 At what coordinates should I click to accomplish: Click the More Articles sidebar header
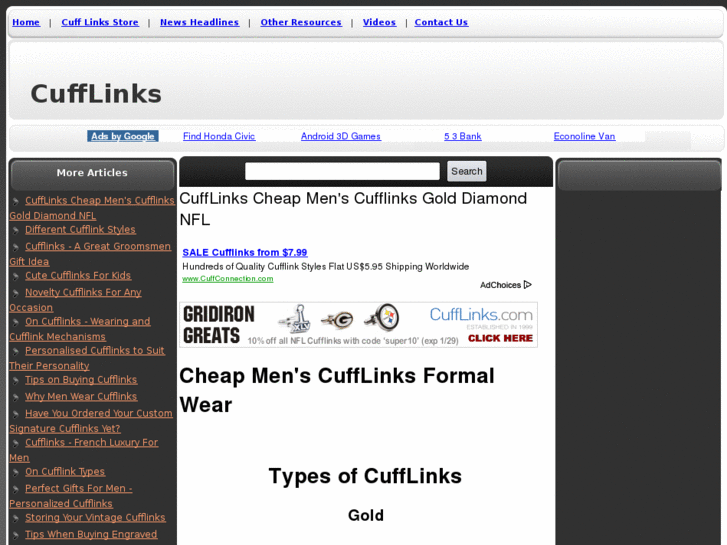click(92, 173)
